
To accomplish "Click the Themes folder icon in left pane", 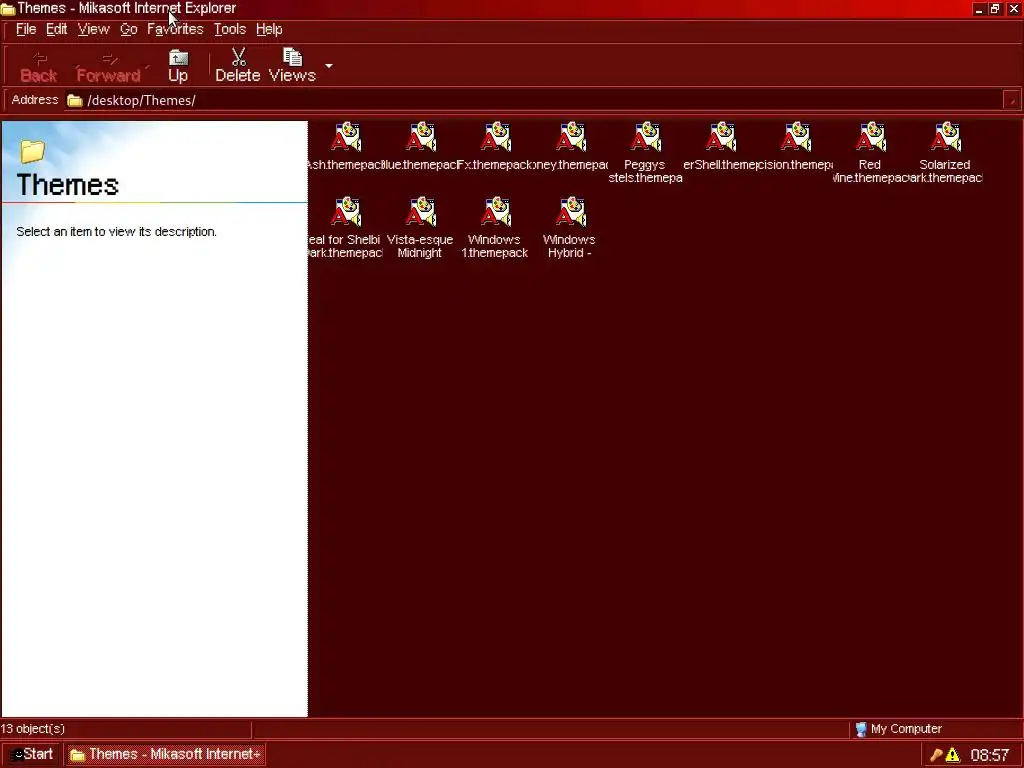I will click(x=32, y=151).
